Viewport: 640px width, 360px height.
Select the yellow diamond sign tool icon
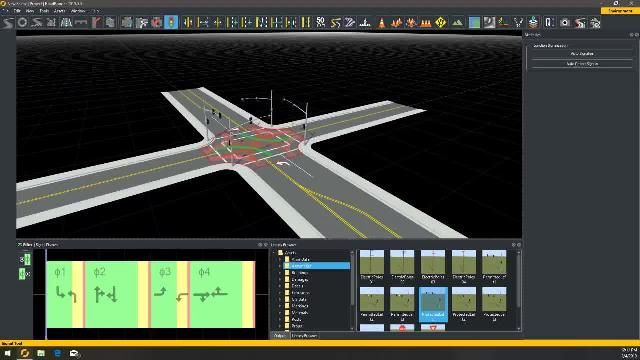(441, 22)
